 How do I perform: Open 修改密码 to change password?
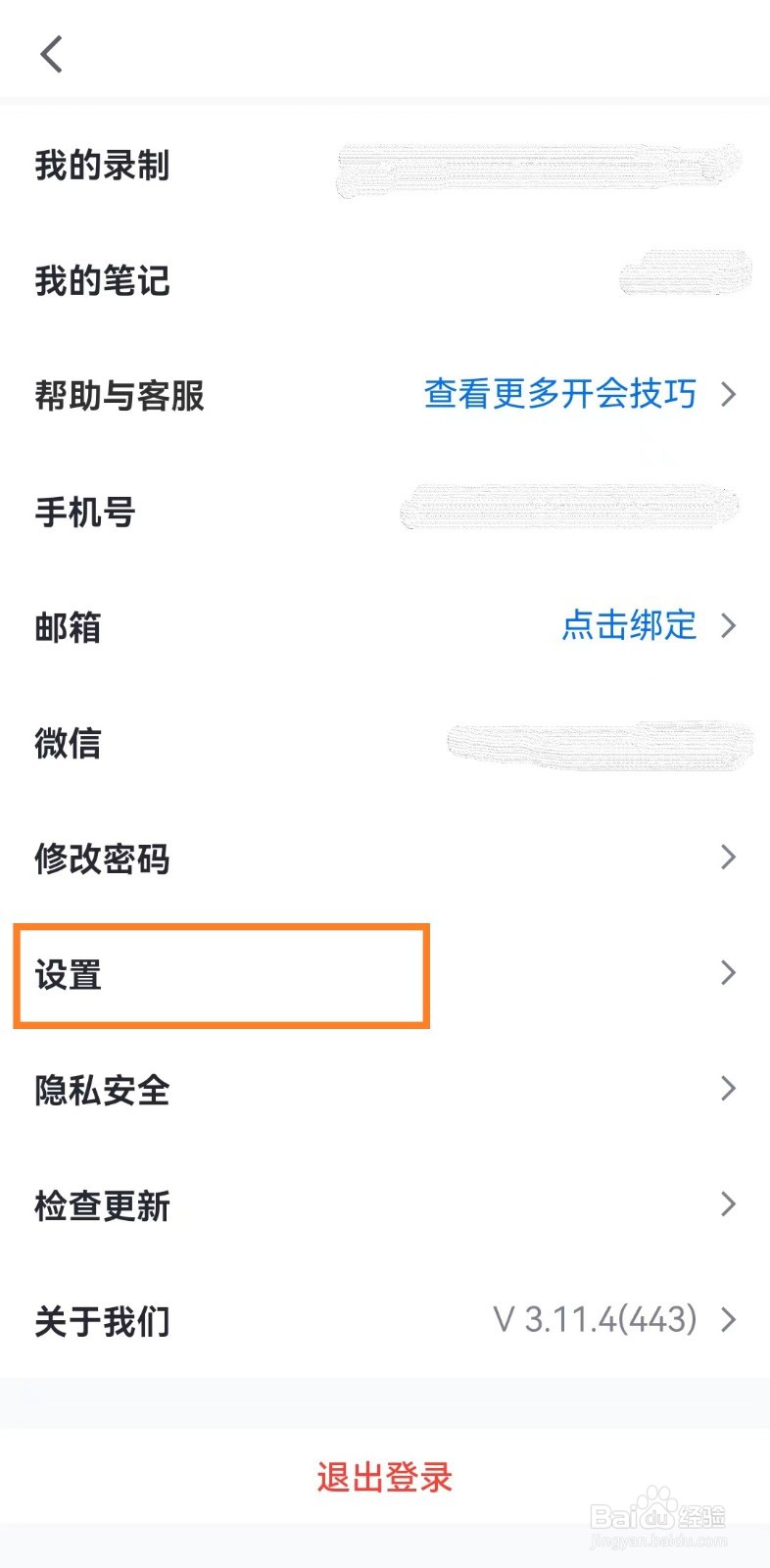pos(103,858)
